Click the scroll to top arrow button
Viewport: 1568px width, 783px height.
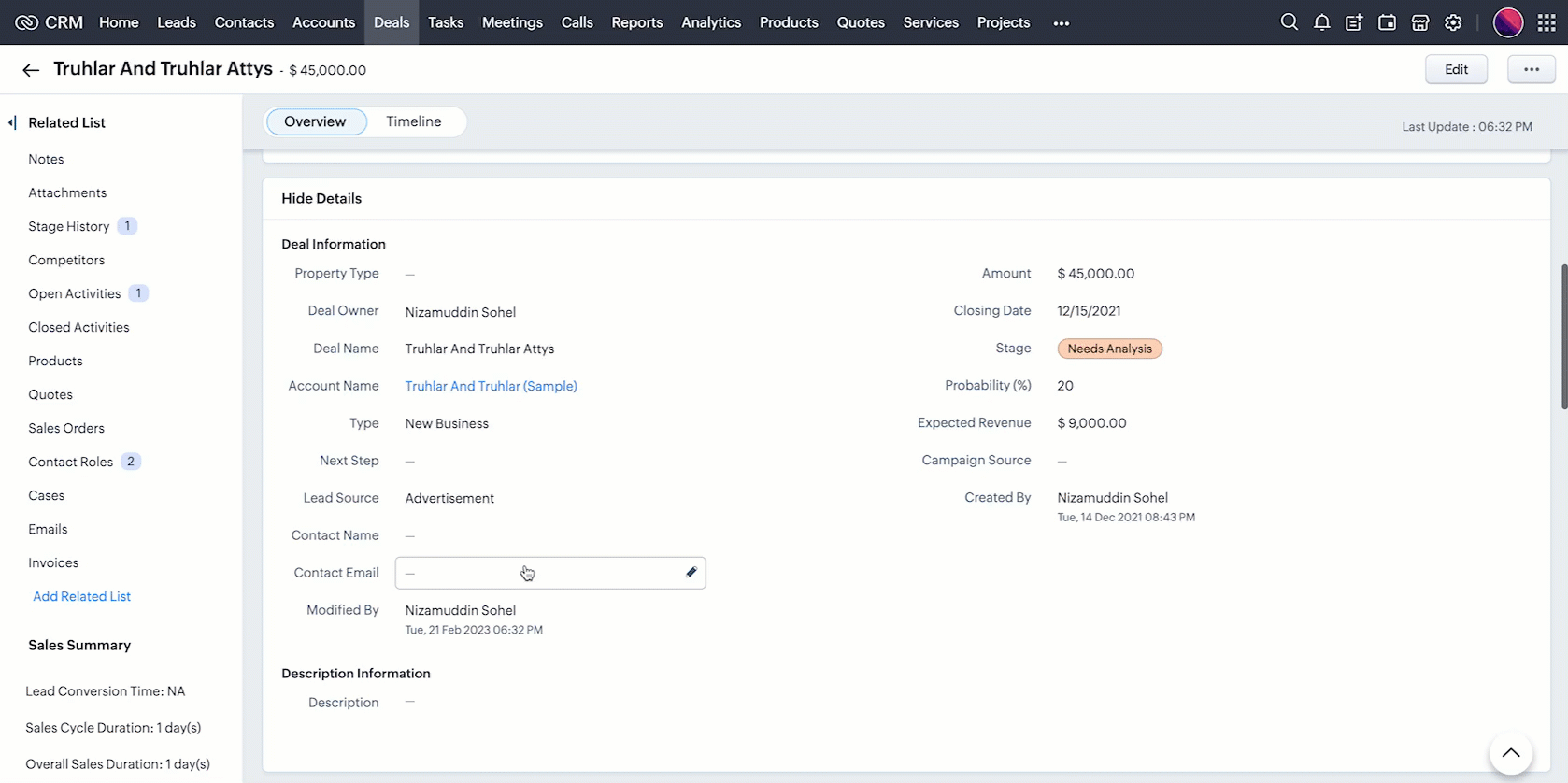(x=1510, y=753)
